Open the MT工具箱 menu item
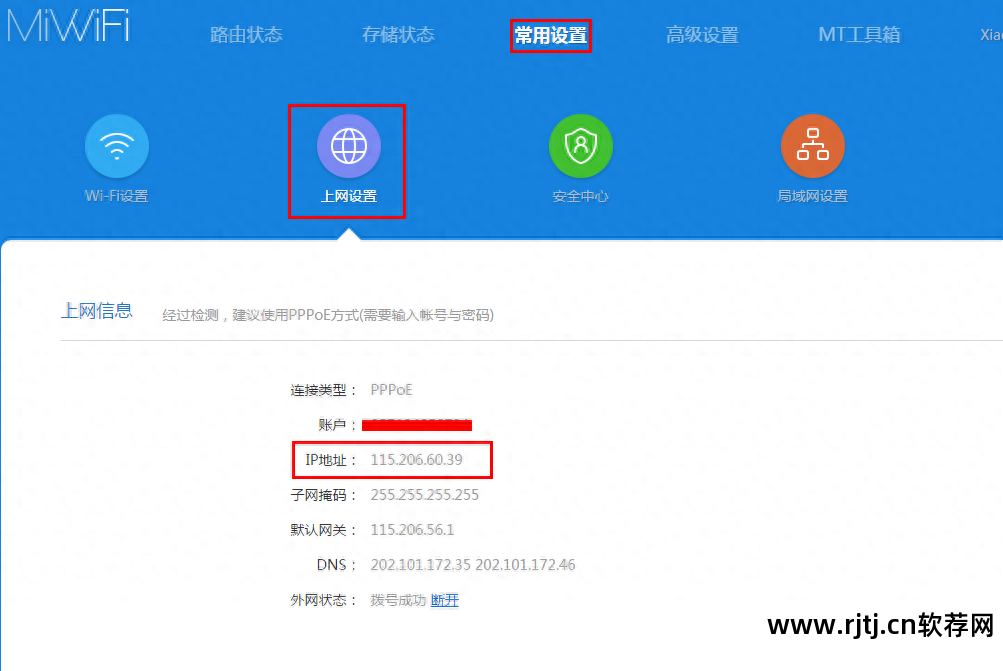Image resolution: width=1003 pixels, height=671 pixels. (858, 33)
